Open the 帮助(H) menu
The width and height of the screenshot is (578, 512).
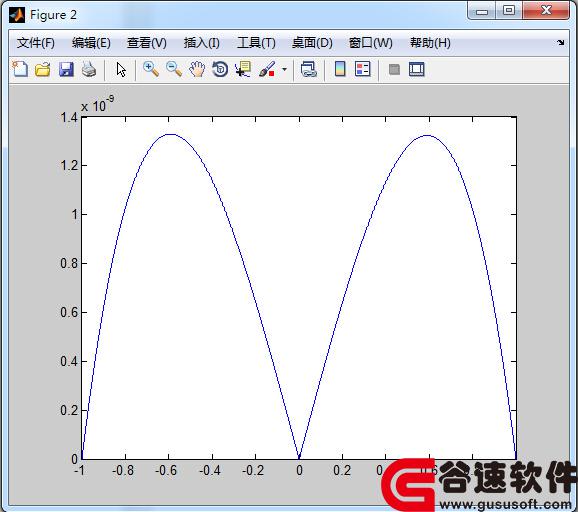430,43
